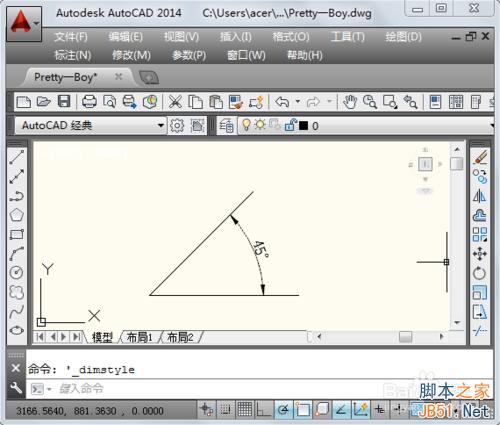Select the Line draw tool
500x425 pixels.
coord(16,157)
